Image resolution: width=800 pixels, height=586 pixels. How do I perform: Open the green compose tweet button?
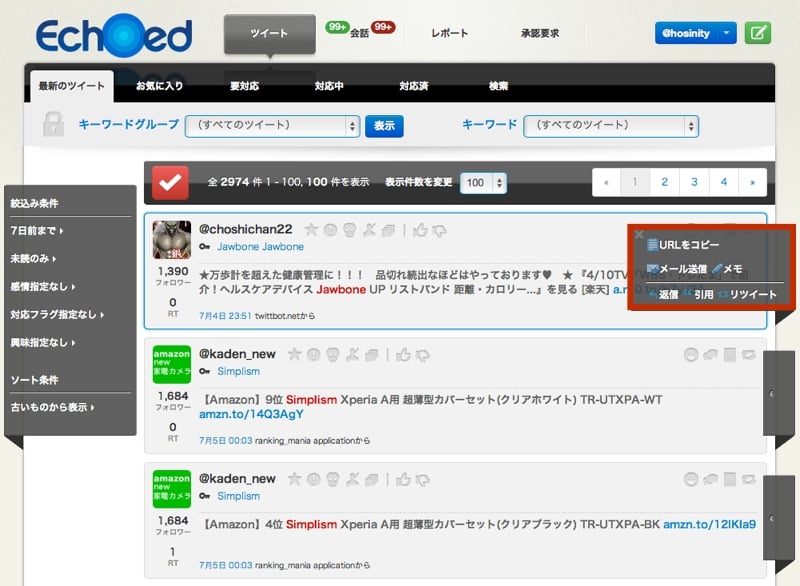758,33
